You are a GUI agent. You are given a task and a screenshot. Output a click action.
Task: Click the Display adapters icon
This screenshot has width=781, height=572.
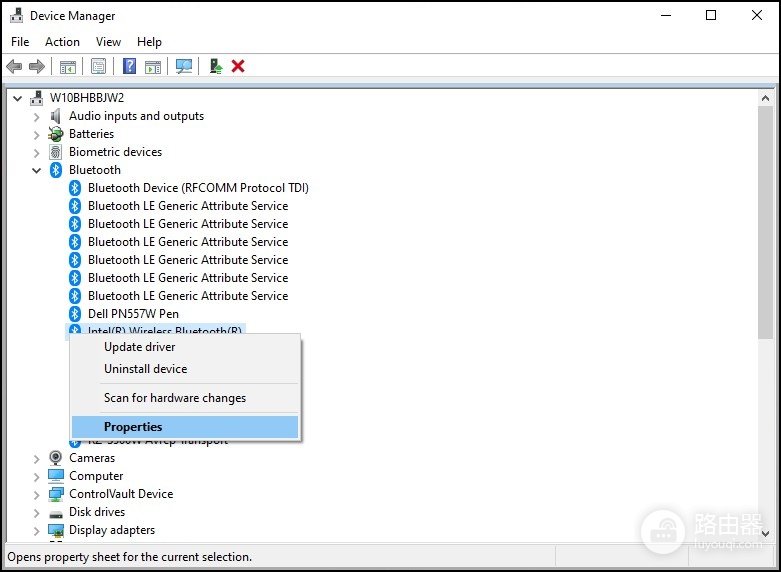click(x=56, y=530)
